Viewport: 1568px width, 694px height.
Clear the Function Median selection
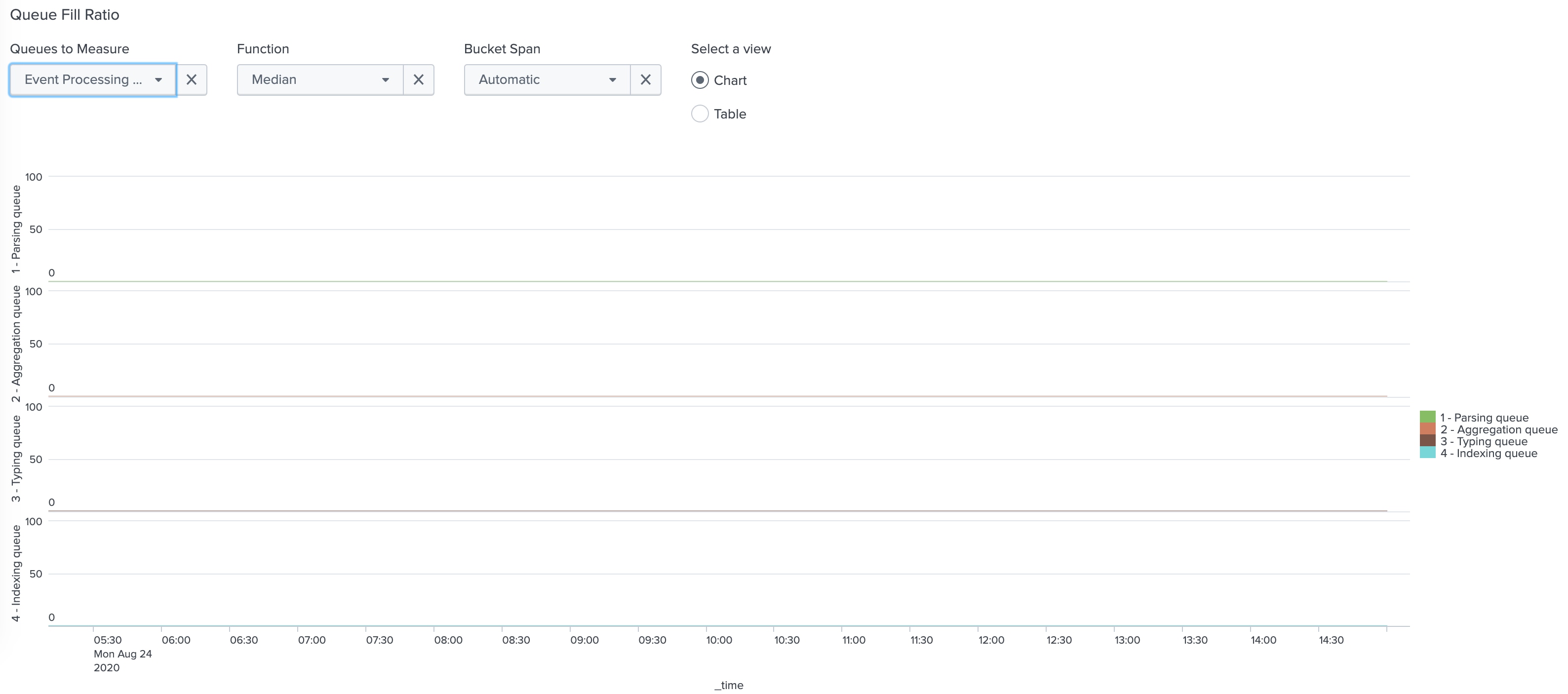(418, 80)
